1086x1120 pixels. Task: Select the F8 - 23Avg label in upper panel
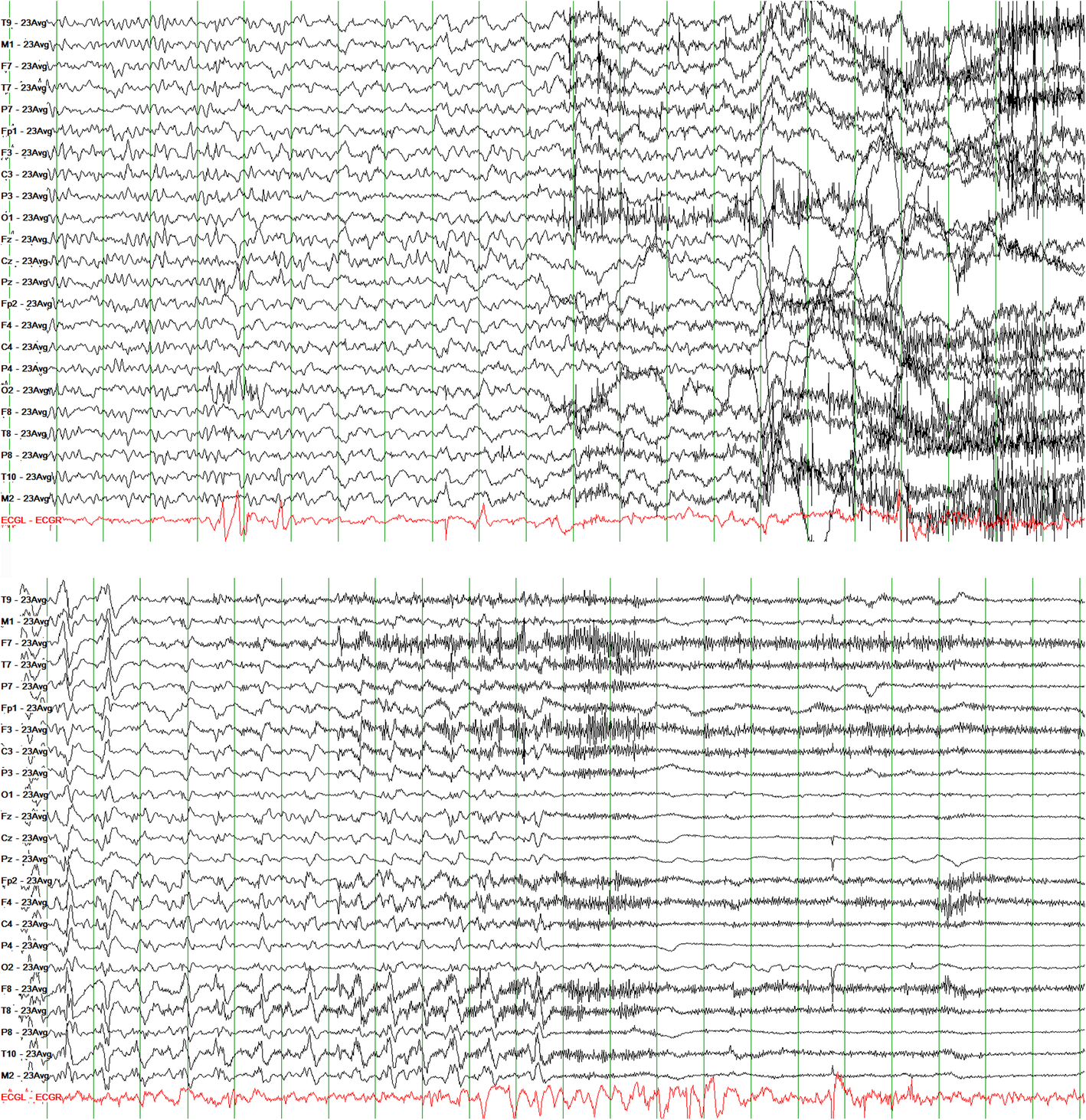click(25, 412)
